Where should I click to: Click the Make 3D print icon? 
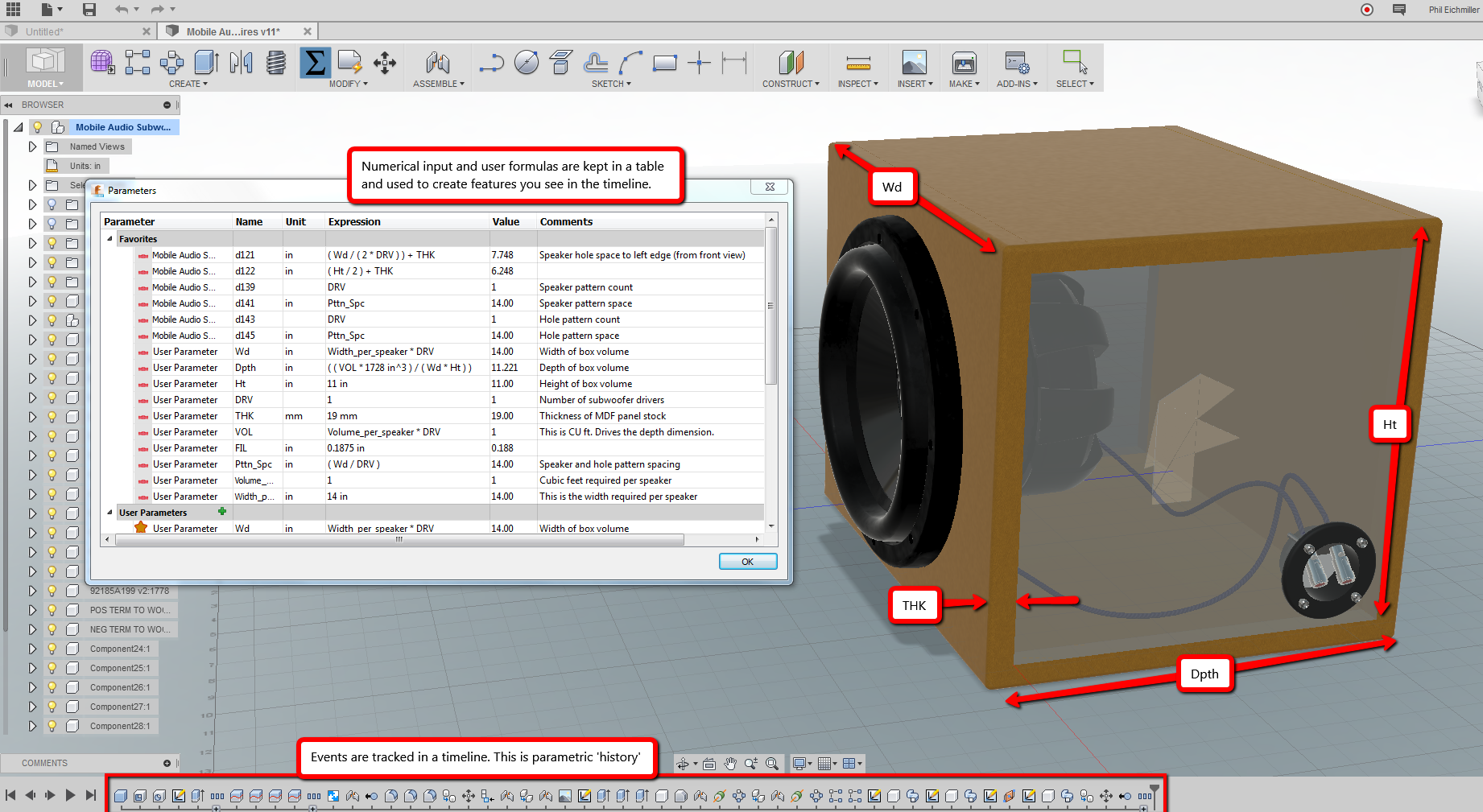coord(964,62)
